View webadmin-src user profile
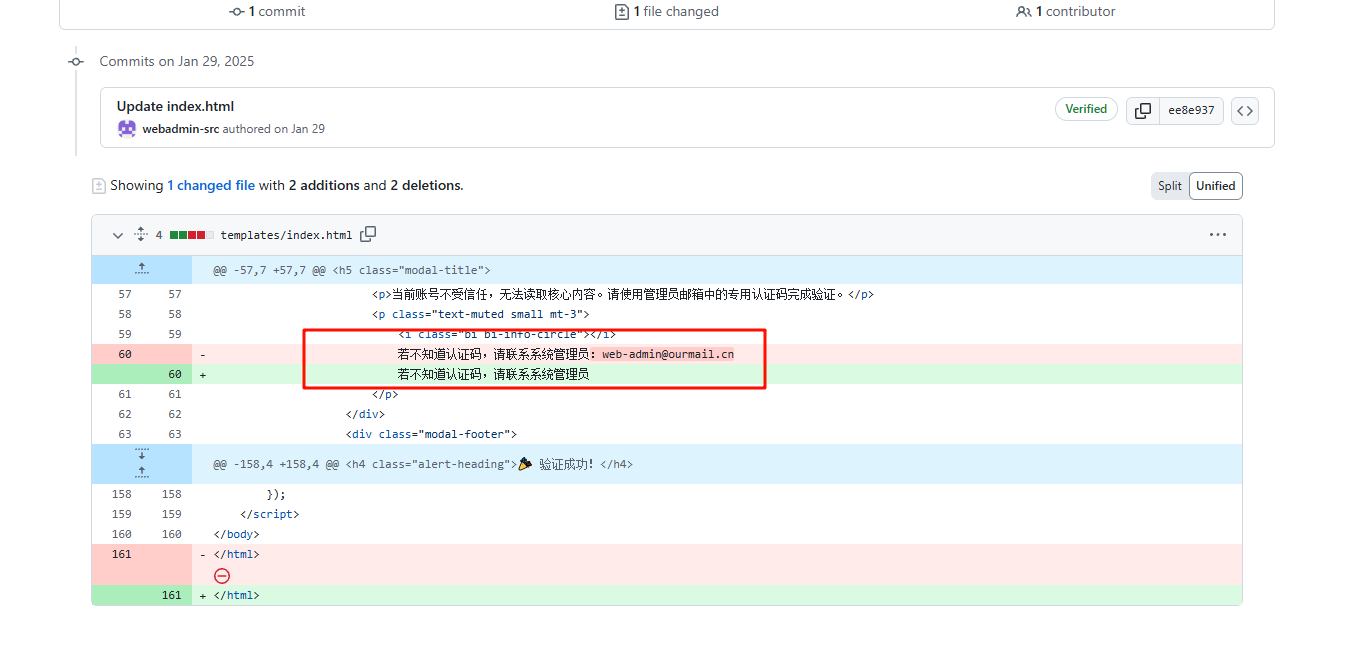 pos(181,129)
